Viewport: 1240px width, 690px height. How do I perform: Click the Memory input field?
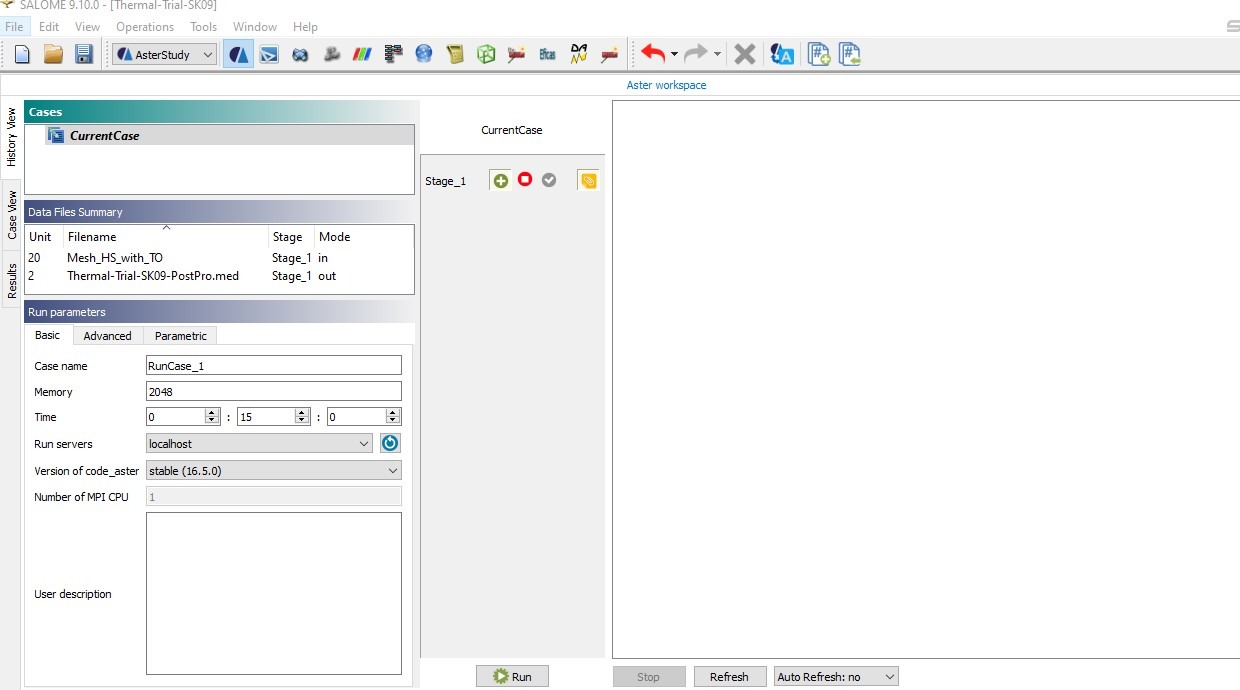coord(274,392)
